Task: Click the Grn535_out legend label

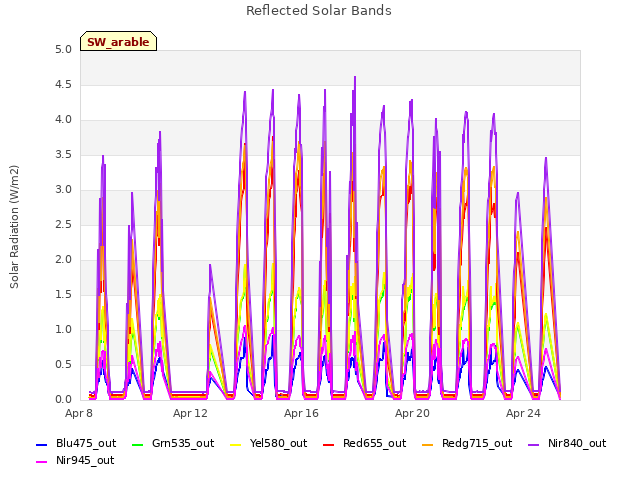Action: 183,444
